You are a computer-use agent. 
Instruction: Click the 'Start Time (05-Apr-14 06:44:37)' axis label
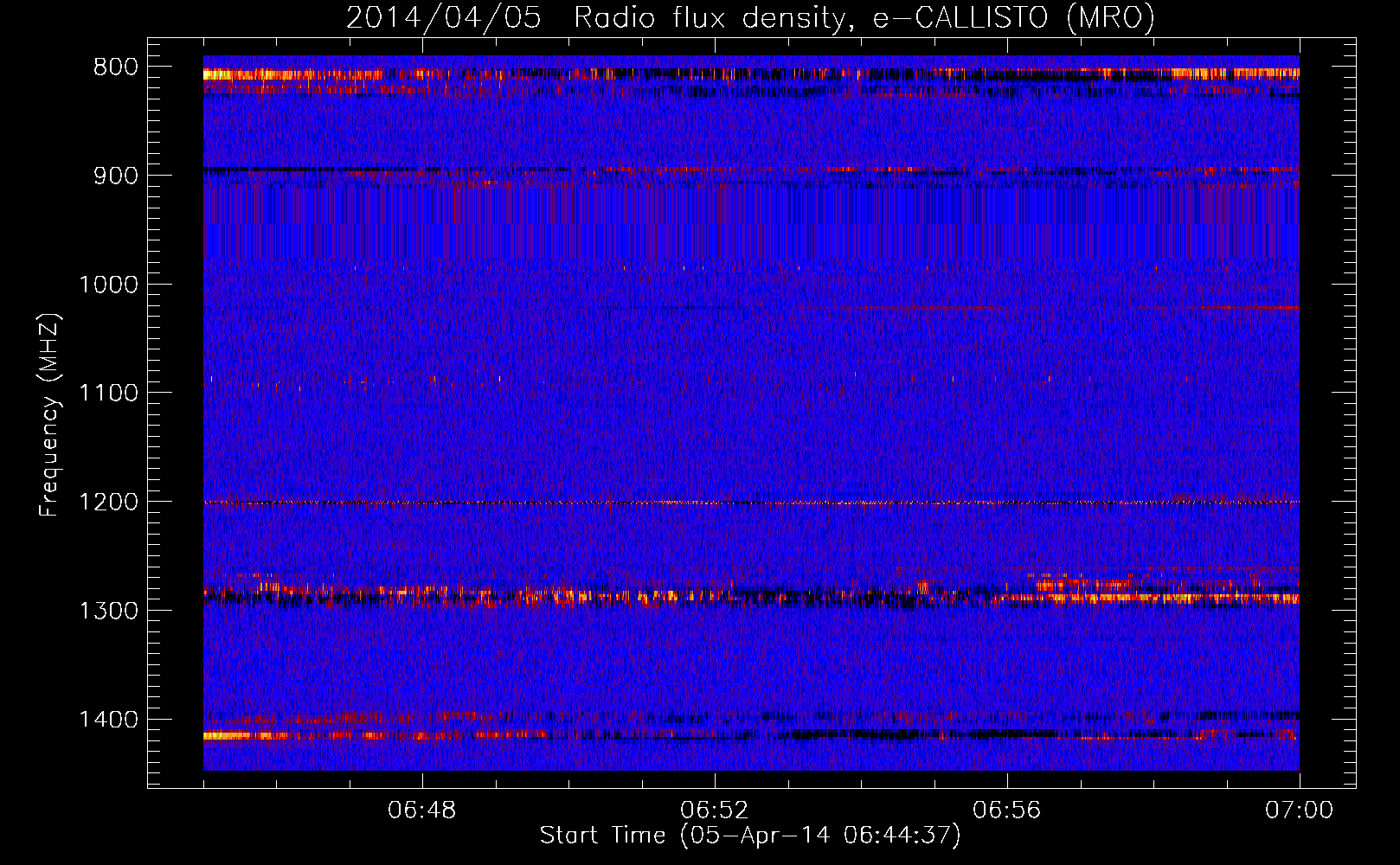(x=750, y=836)
